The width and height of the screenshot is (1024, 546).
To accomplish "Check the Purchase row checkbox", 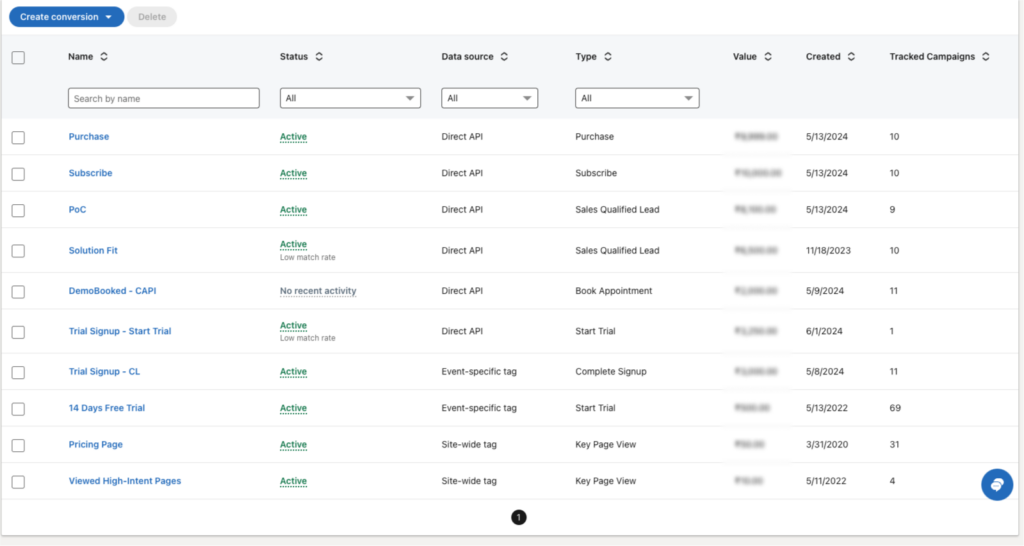I will pos(18,137).
